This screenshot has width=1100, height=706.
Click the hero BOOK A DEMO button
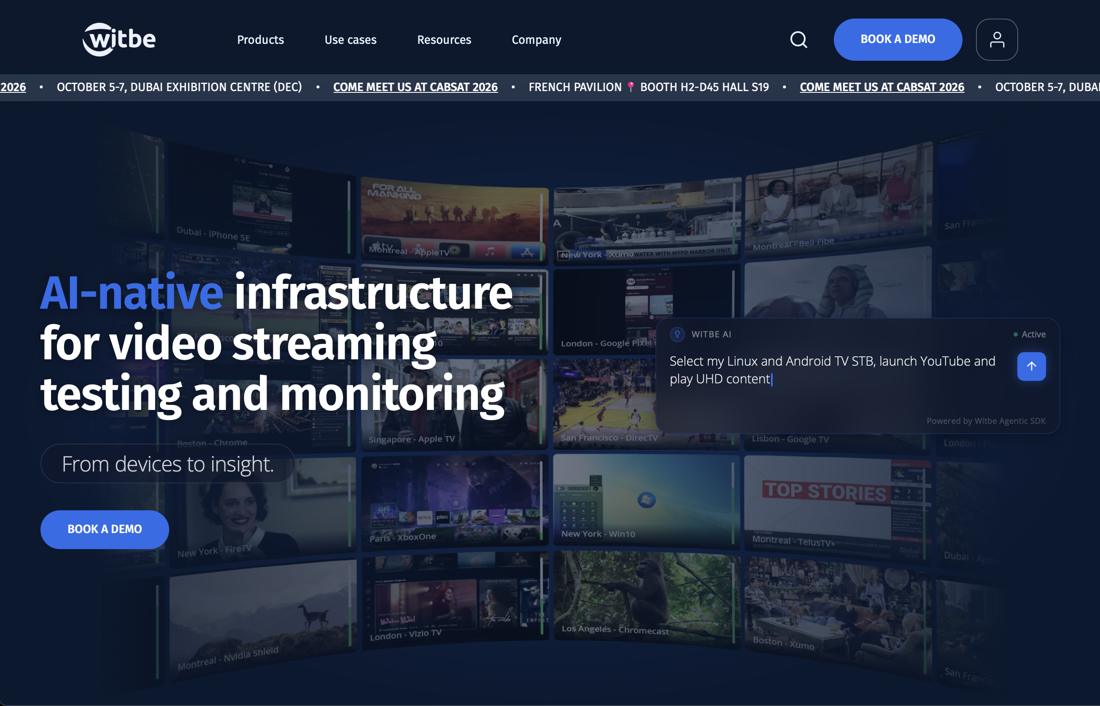pyautogui.click(x=105, y=529)
